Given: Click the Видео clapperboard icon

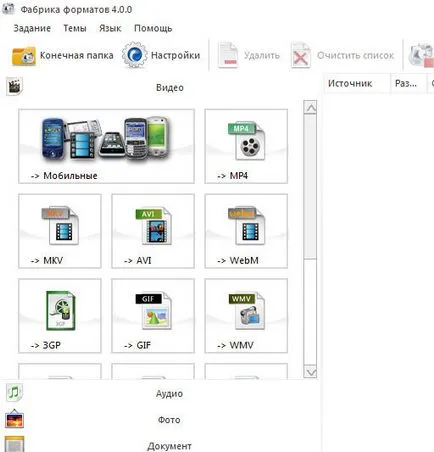Looking at the screenshot, I should click(14, 87).
